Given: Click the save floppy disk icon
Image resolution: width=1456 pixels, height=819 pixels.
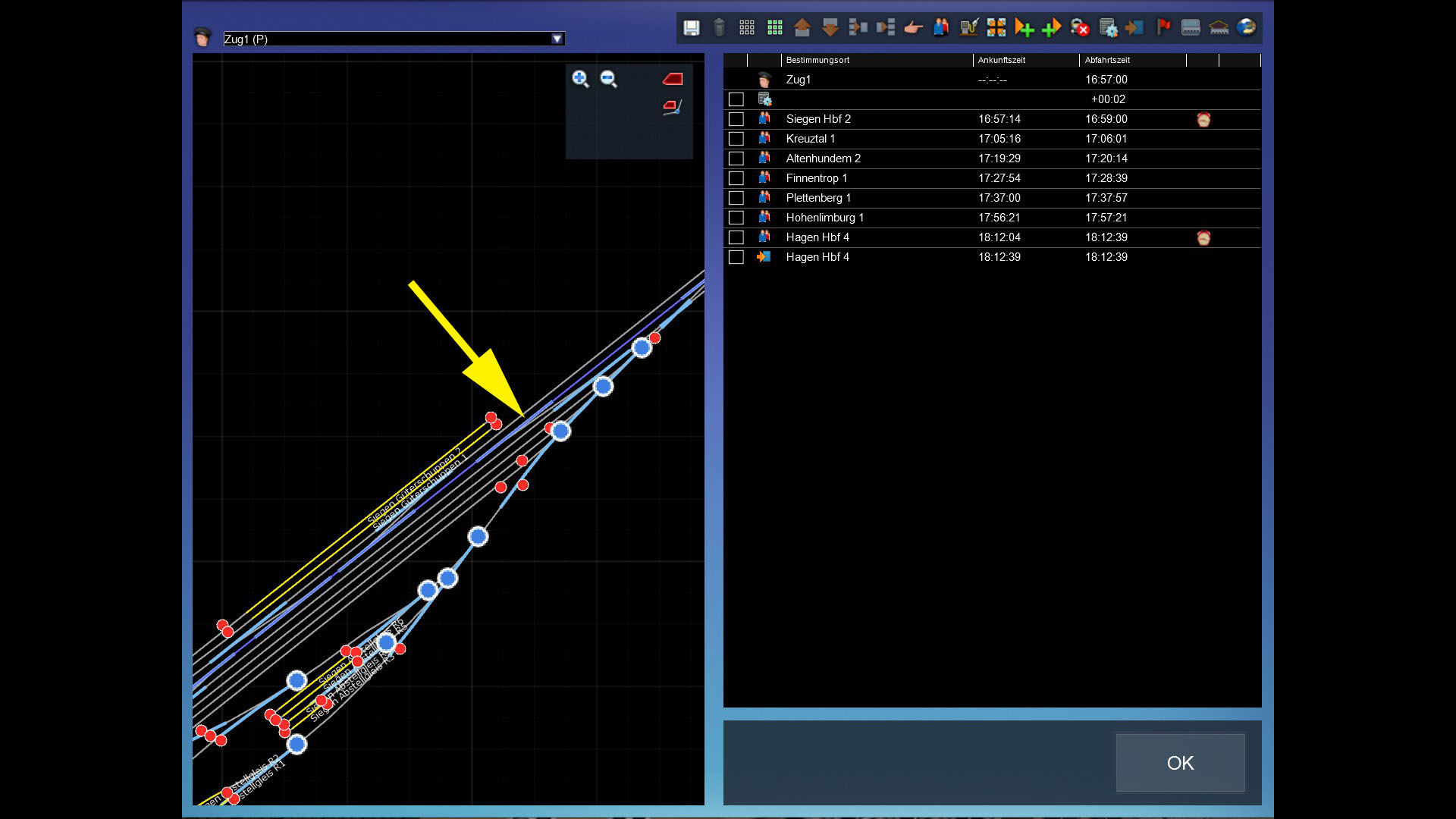Looking at the screenshot, I should tap(691, 28).
